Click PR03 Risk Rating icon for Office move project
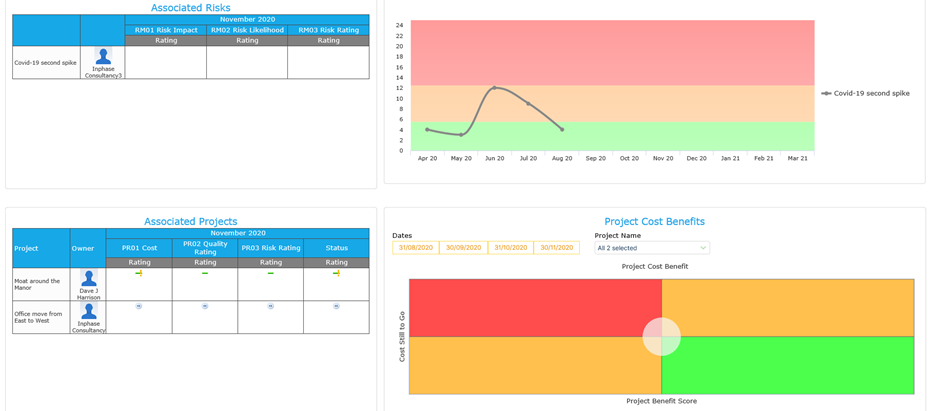This screenshot has width=940, height=411. point(270,306)
